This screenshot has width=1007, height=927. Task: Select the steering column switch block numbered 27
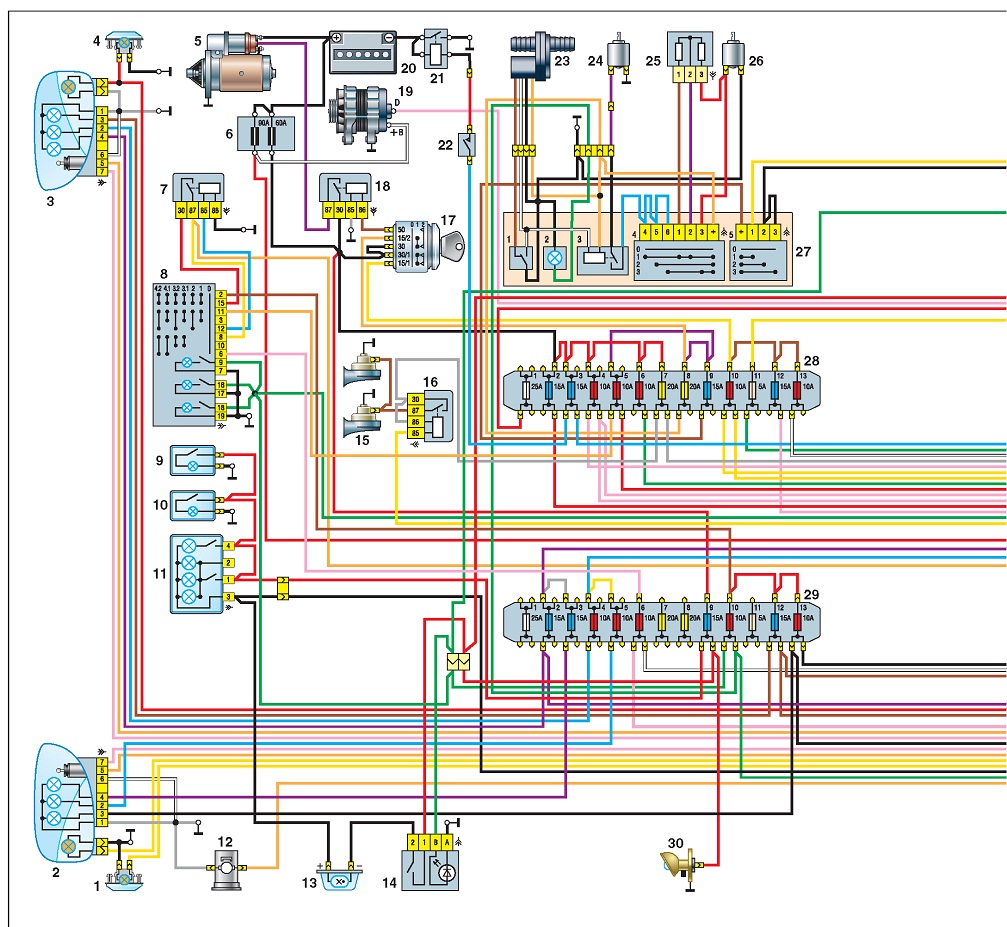[x=647, y=249]
